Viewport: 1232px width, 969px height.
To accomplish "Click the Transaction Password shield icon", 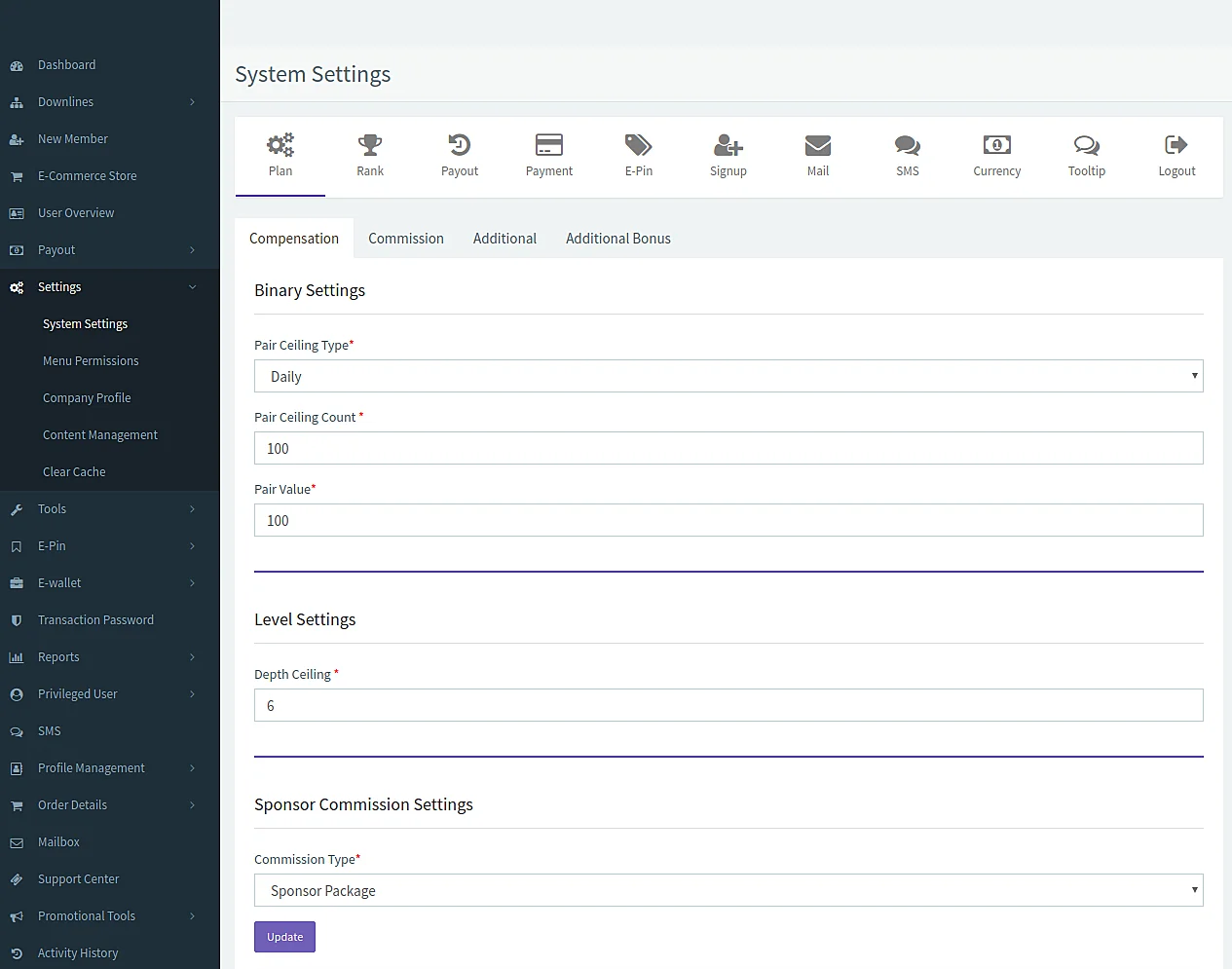I will [x=17, y=621].
